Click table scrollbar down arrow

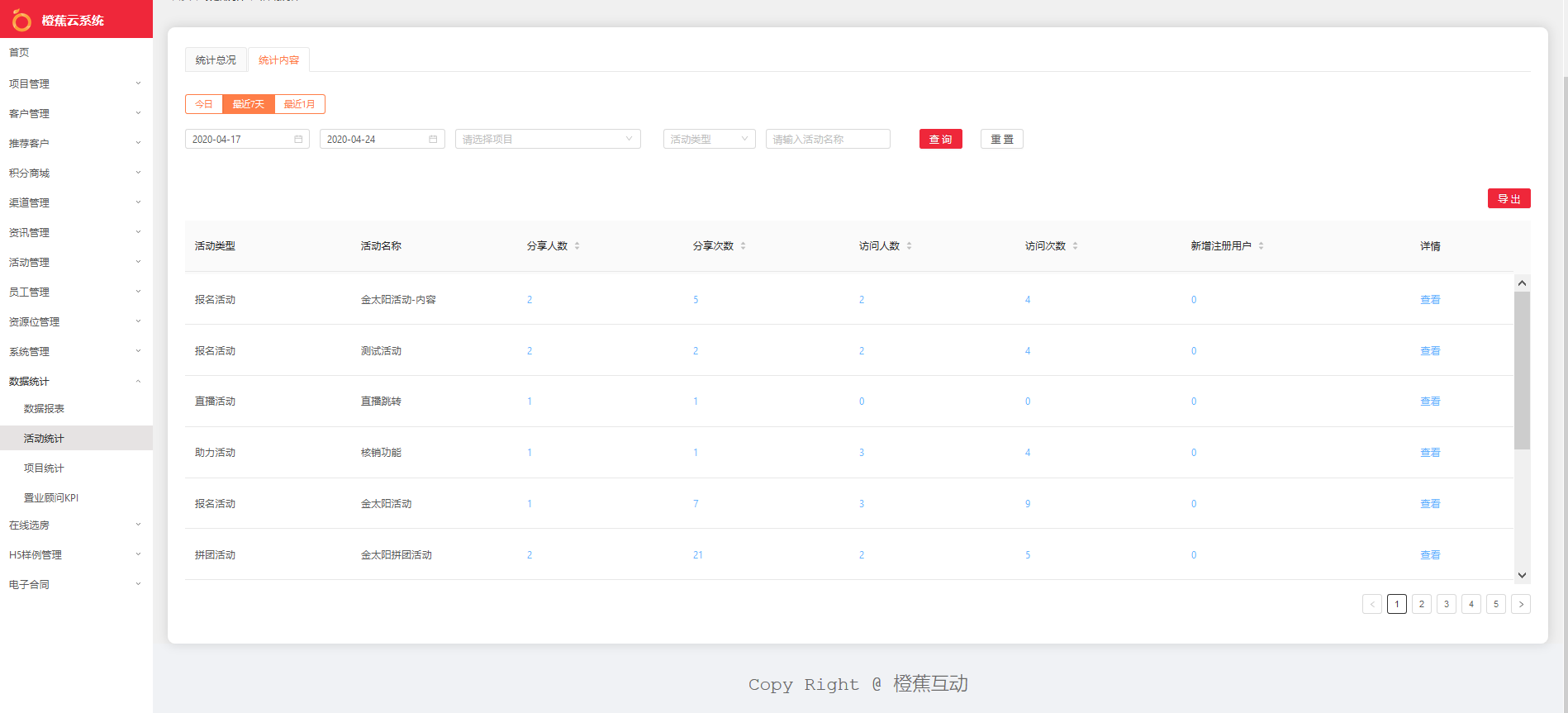[x=1522, y=575]
